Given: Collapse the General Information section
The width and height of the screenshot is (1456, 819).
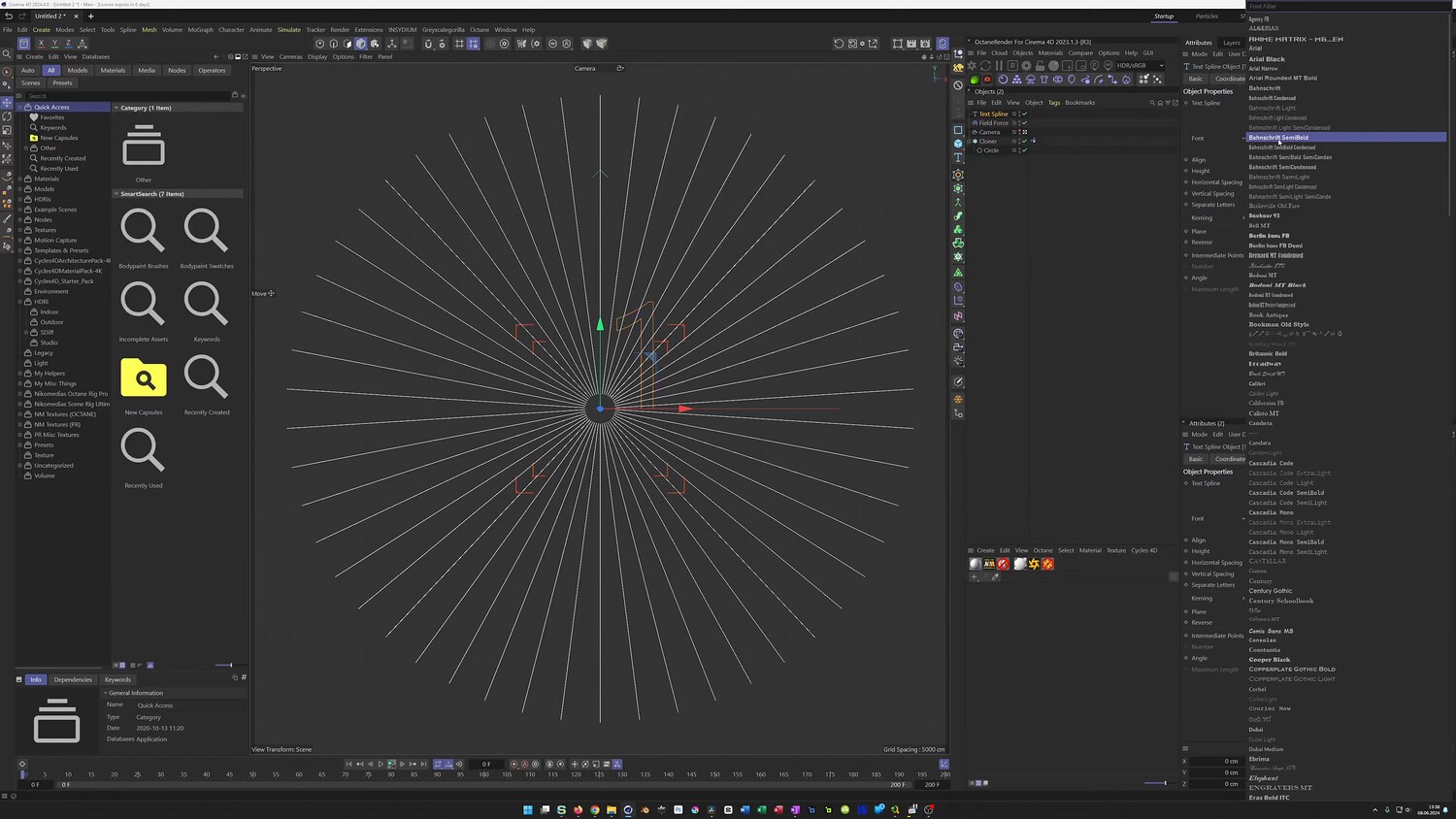Looking at the screenshot, I should click(106, 693).
